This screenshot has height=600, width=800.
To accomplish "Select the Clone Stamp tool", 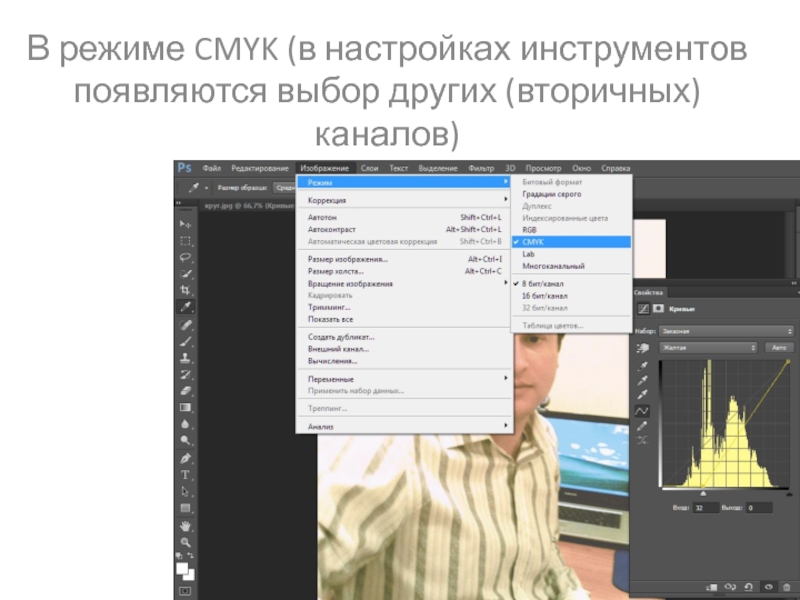I will pos(185,358).
